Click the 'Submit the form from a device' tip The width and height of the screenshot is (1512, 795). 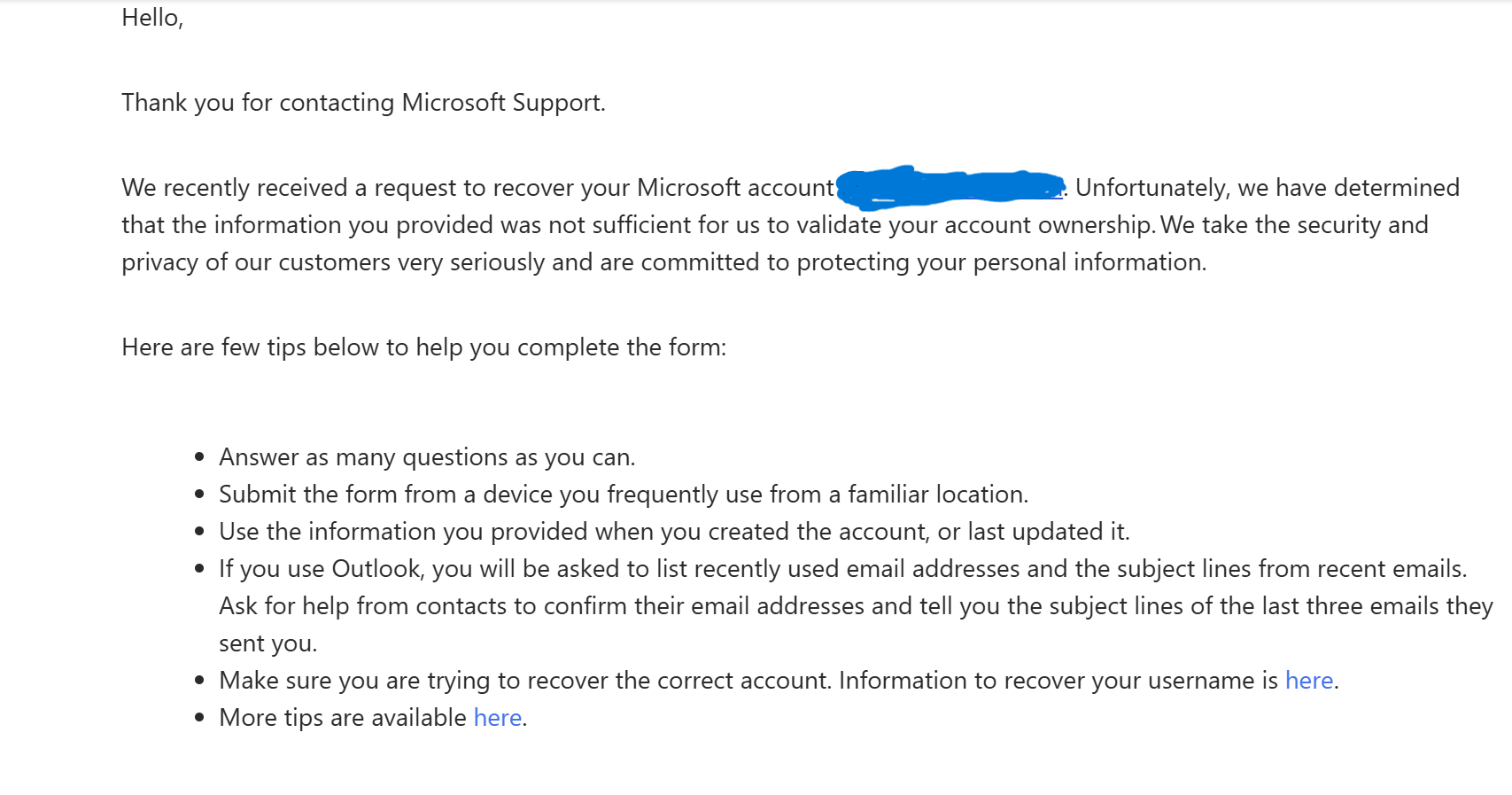tap(624, 495)
